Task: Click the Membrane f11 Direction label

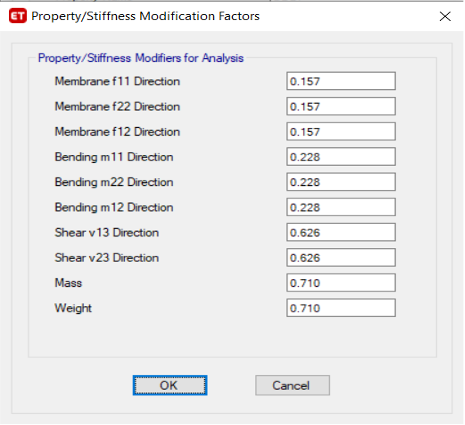Action: (117, 81)
